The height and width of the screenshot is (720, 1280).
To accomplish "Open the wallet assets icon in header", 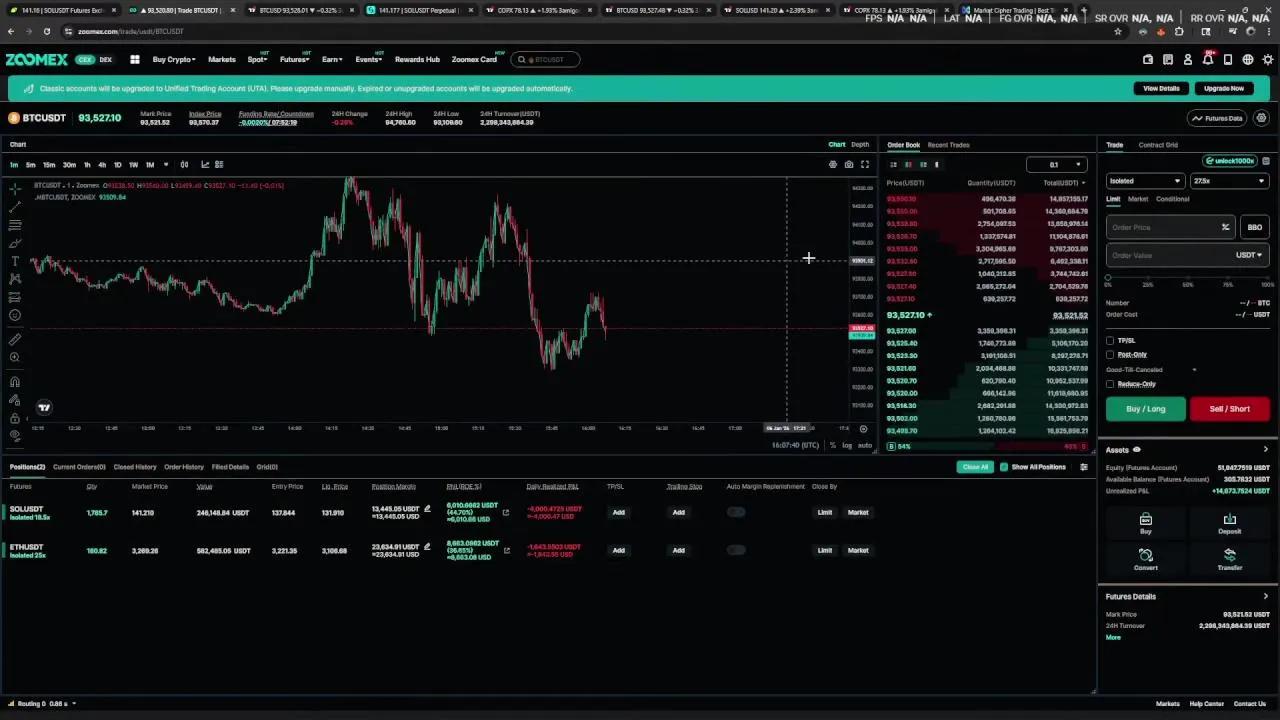I will coord(1148,60).
